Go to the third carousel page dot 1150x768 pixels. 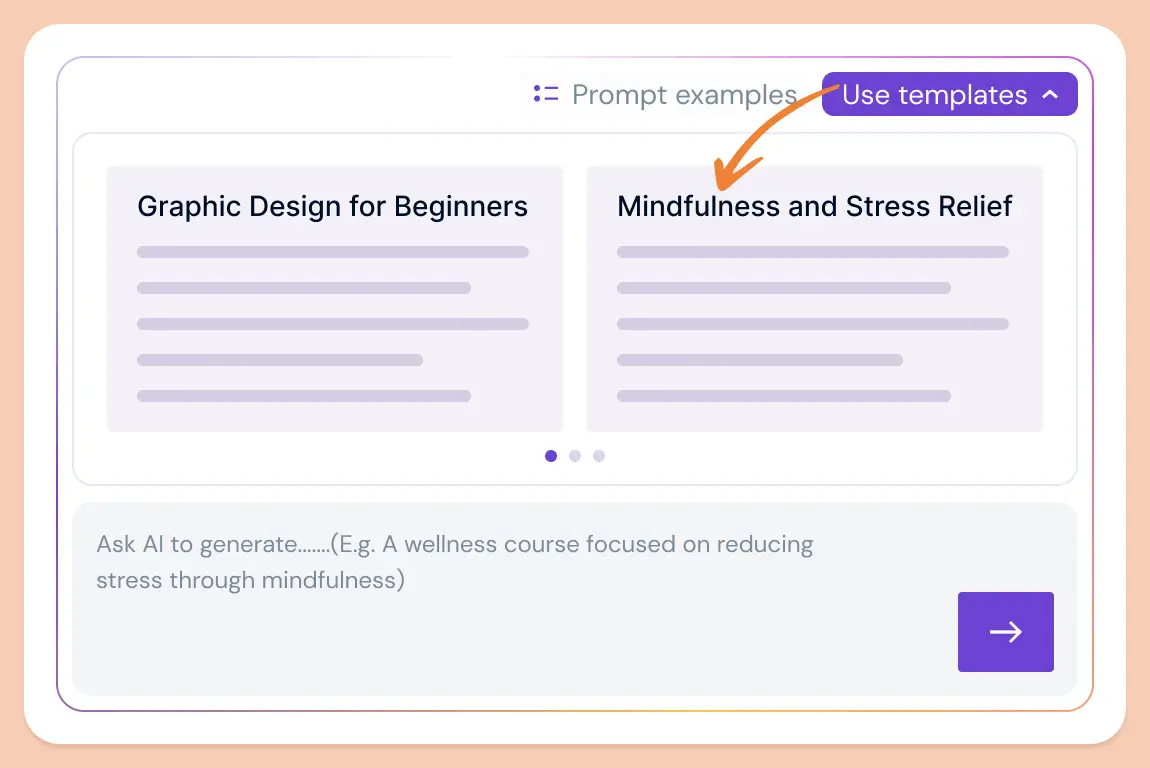[x=599, y=456]
